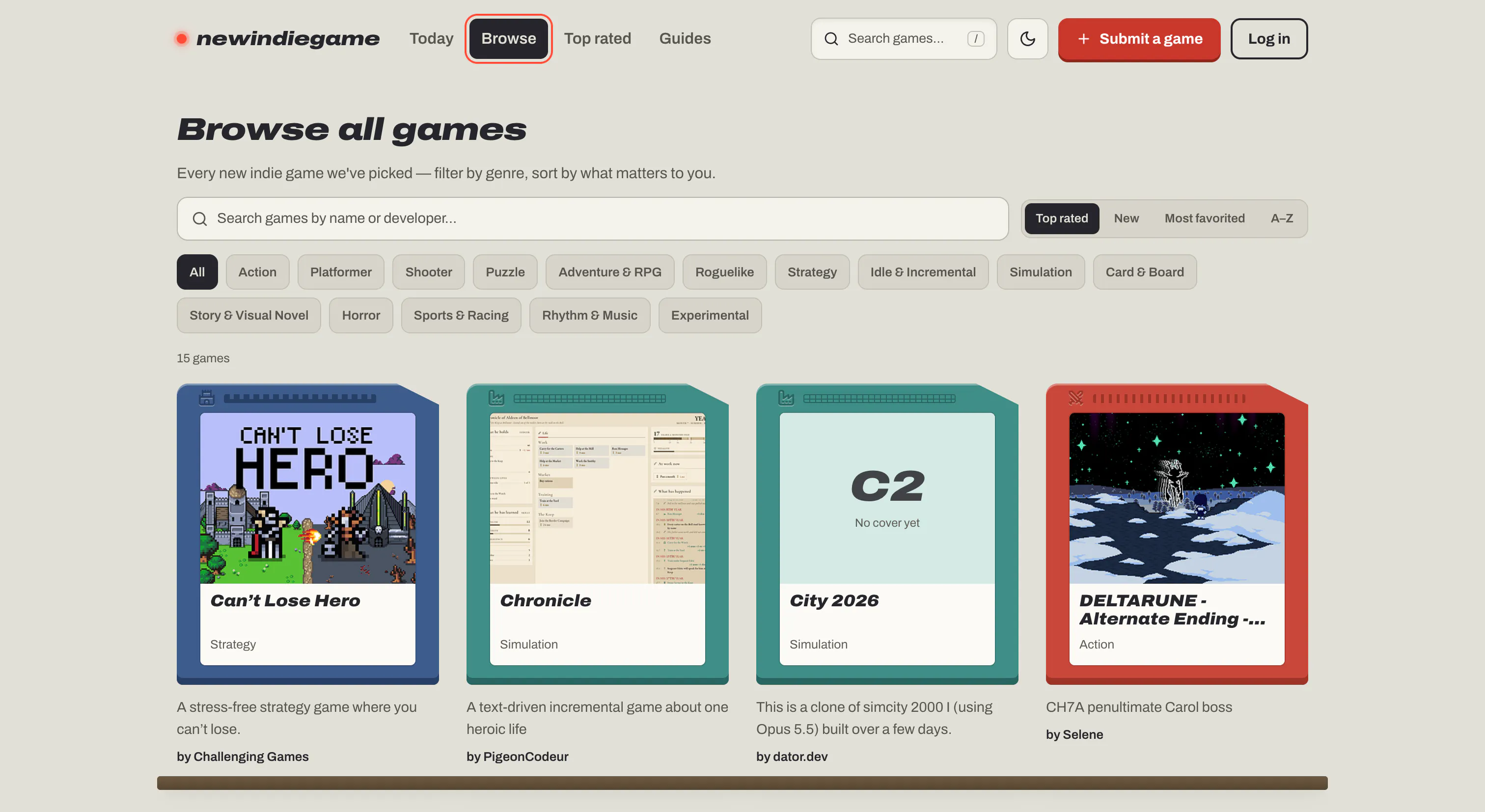Click the simulation factory icon on Chronicle card
The width and height of the screenshot is (1485, 812).
pyautogui.click(x=496, y=398)
